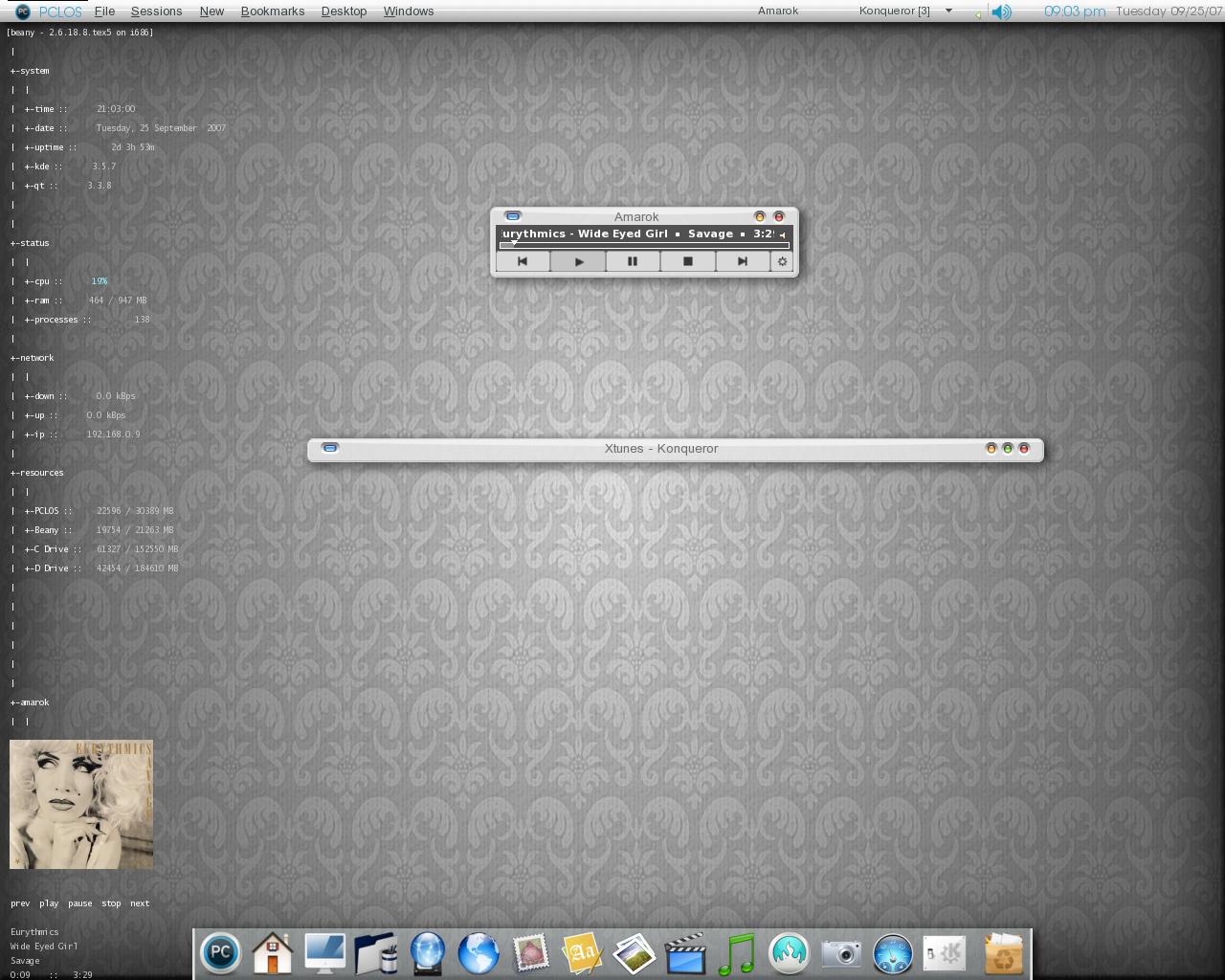Image resolution: width=1225 pixels, height=980 pixels.
Task: Open the Home house icon in dock
Action: point(273,953)
